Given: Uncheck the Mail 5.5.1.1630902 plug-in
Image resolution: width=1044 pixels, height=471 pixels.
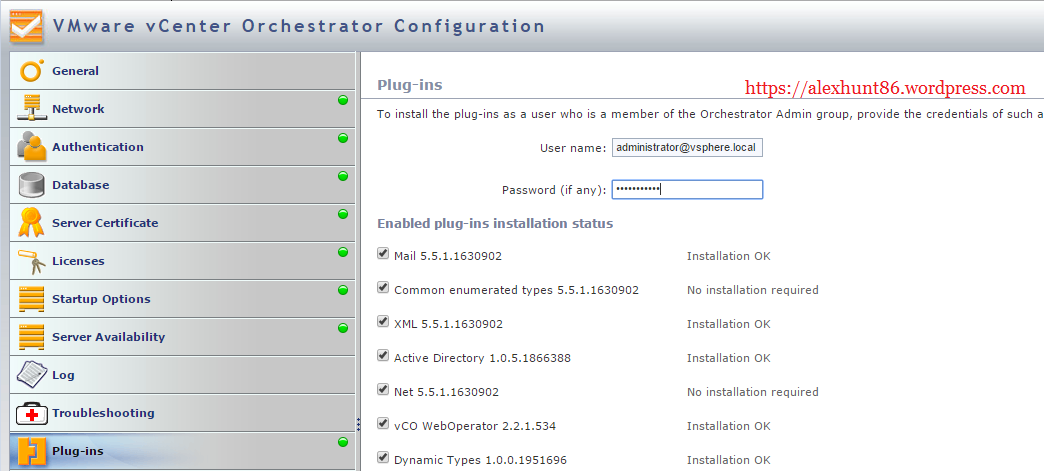Looking at the screenshot, I should (x=383, y=254).
